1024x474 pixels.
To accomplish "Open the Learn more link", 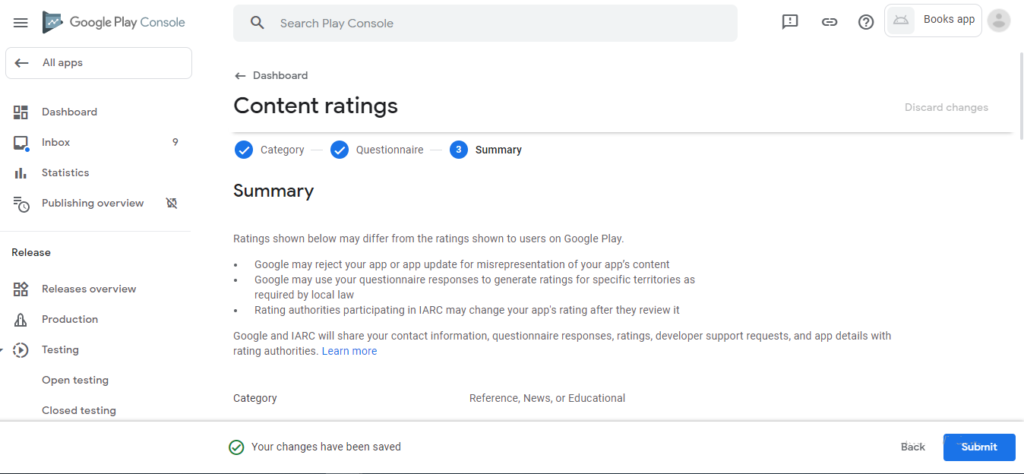I will click(x=349, y=351).
